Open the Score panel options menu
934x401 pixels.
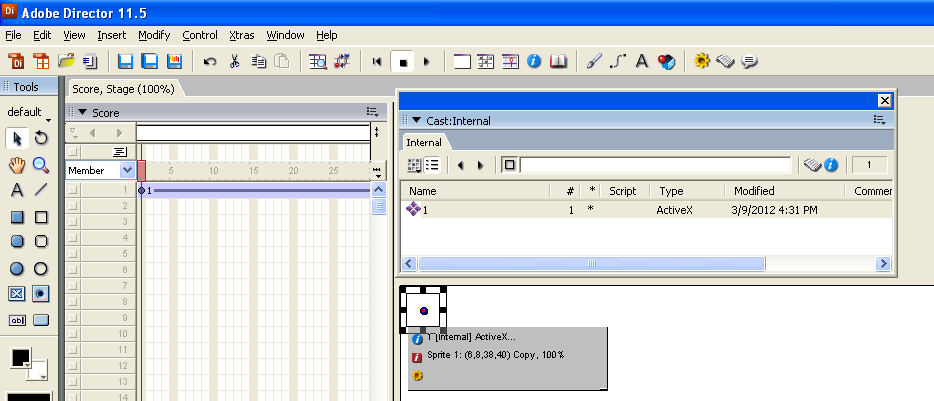(x=373, y=111)
